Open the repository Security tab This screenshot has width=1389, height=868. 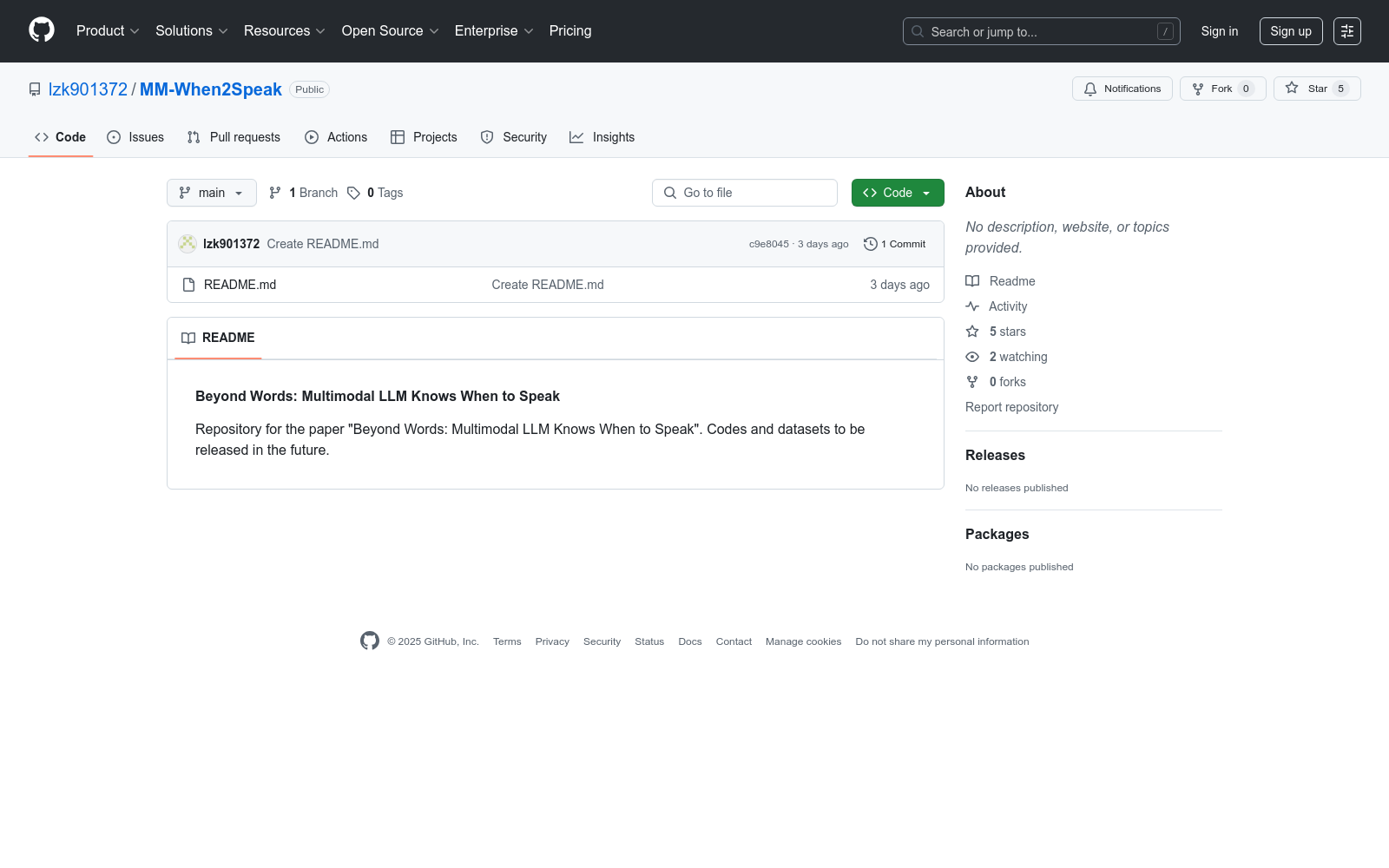coord(514,137)
